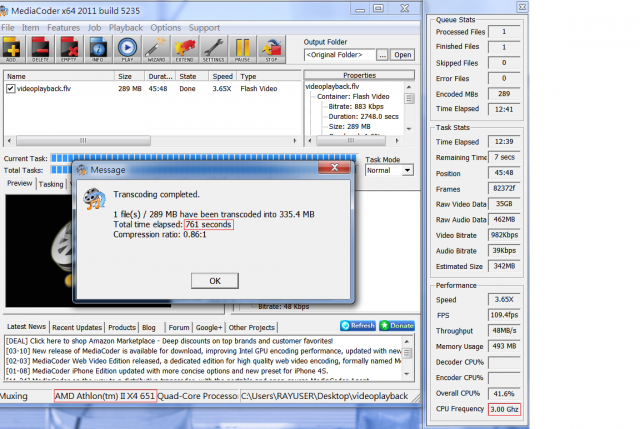Viewport: 640px width, 429px height.
Task: Click the browse (...) output folder button
Action: [x=382, y=55]
